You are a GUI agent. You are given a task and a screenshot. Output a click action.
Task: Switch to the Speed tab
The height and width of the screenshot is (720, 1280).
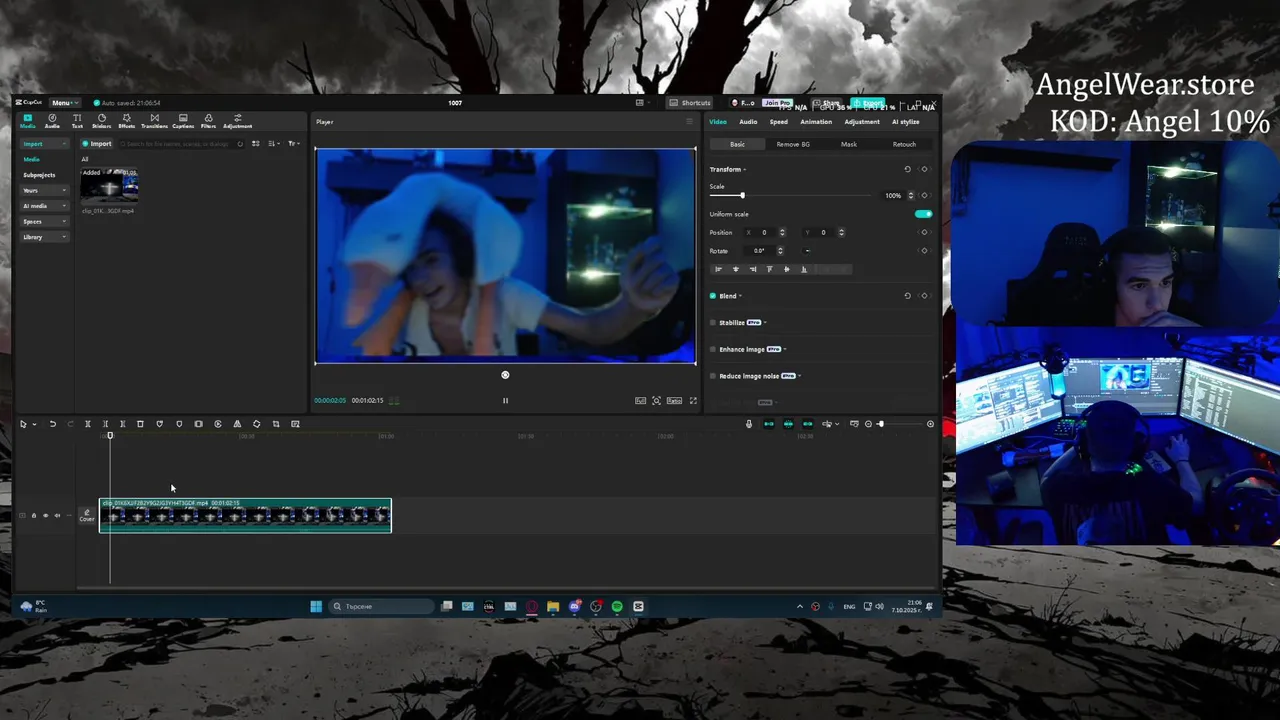click(778, 122)
